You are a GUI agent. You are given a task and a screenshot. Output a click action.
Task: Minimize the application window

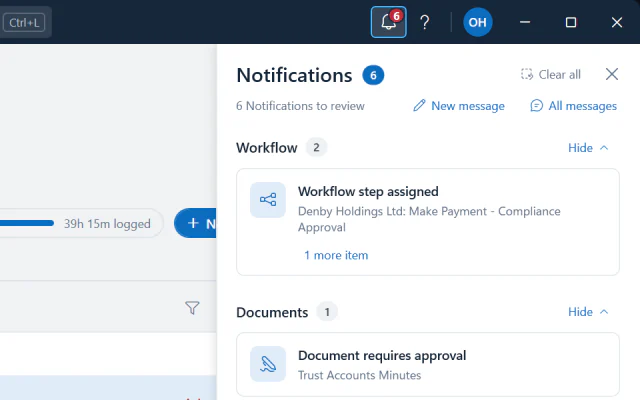525,22
